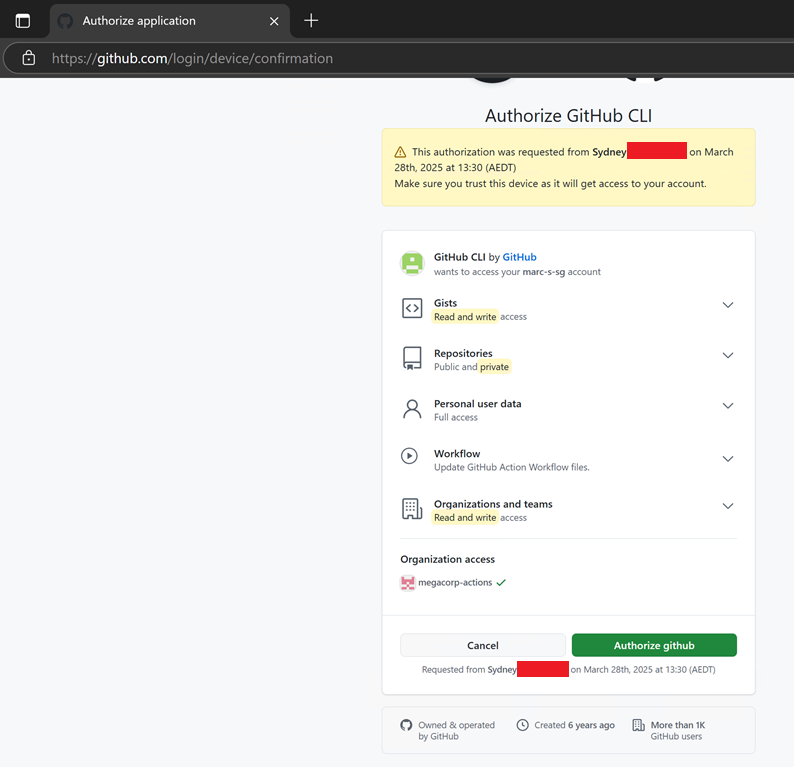
Task: Expand the Personal user data chevron
Action: [x=728, y=406]
